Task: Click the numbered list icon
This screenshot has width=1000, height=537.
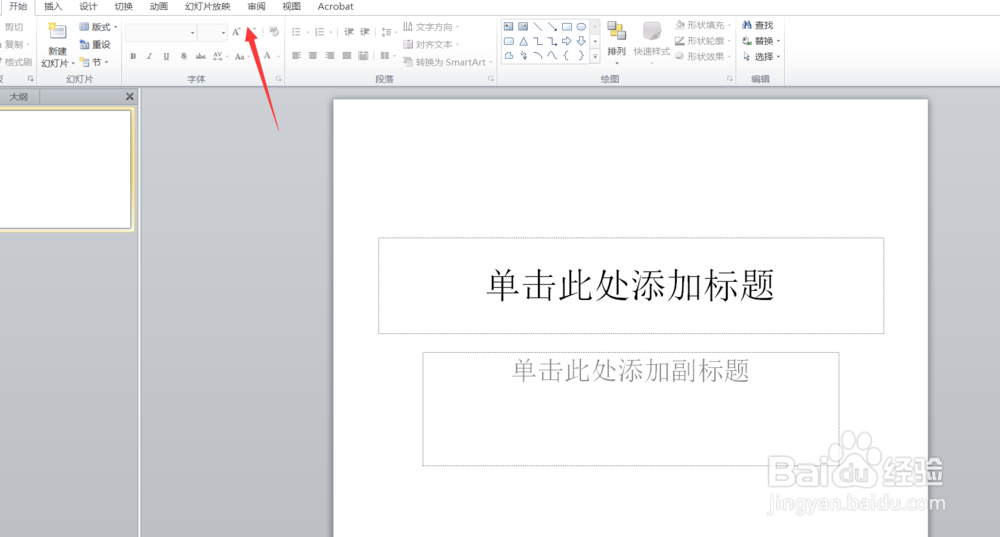Action: (322, 32)
